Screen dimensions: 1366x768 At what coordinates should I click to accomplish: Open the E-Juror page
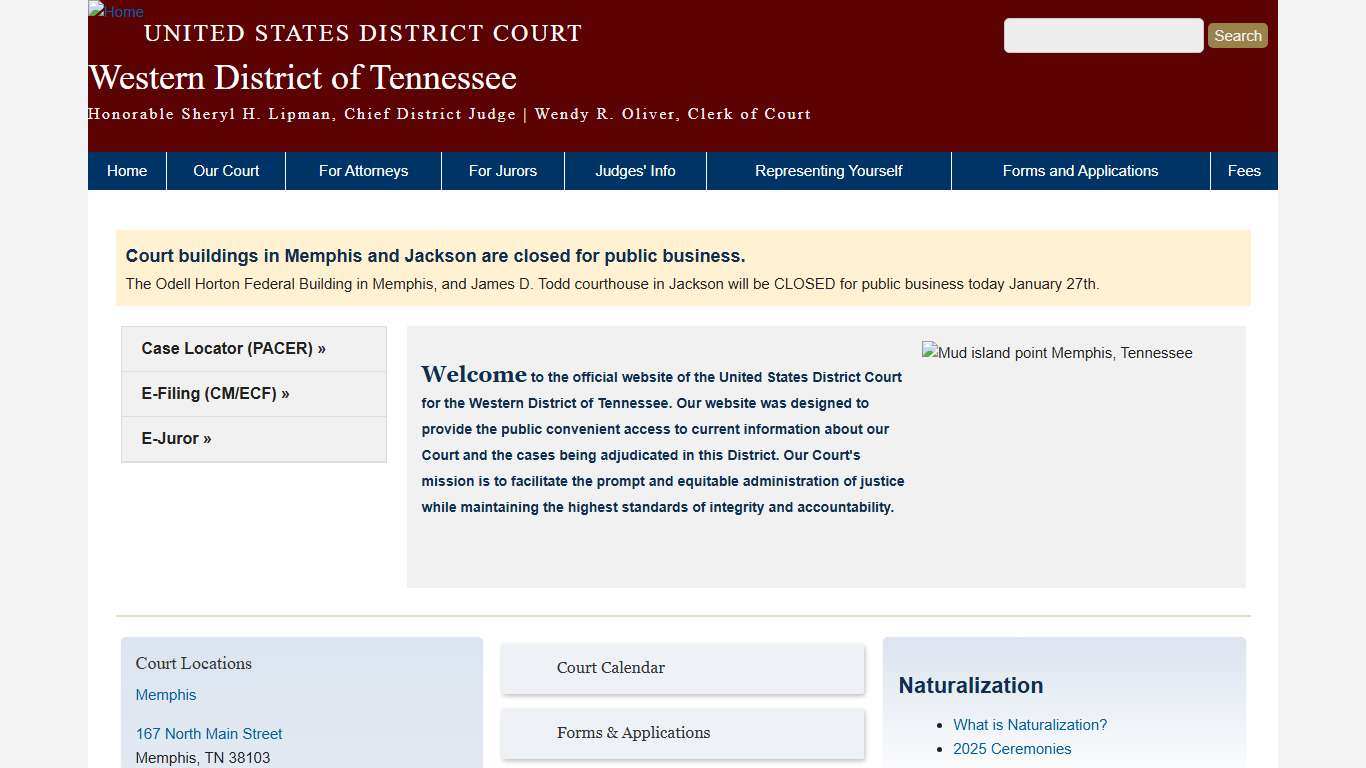(x=176, y=438)
